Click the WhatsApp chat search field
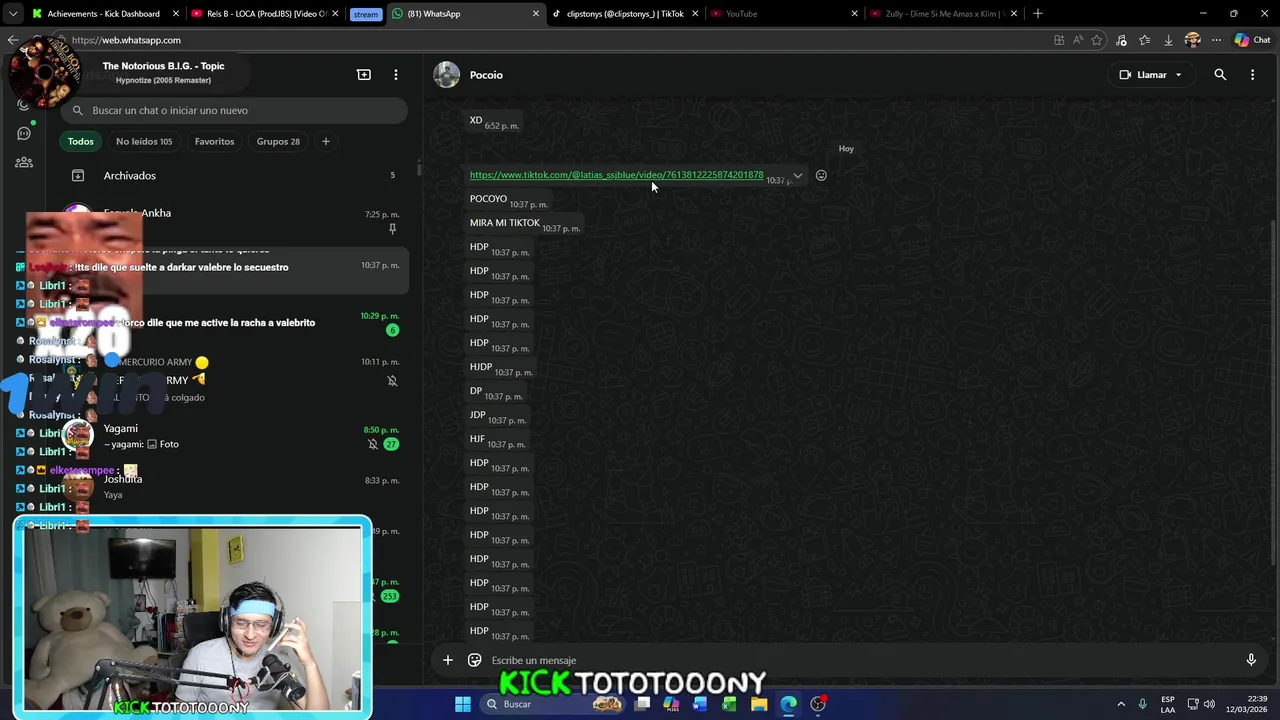The image size is (1280, 720). click(x=234, y=110)
